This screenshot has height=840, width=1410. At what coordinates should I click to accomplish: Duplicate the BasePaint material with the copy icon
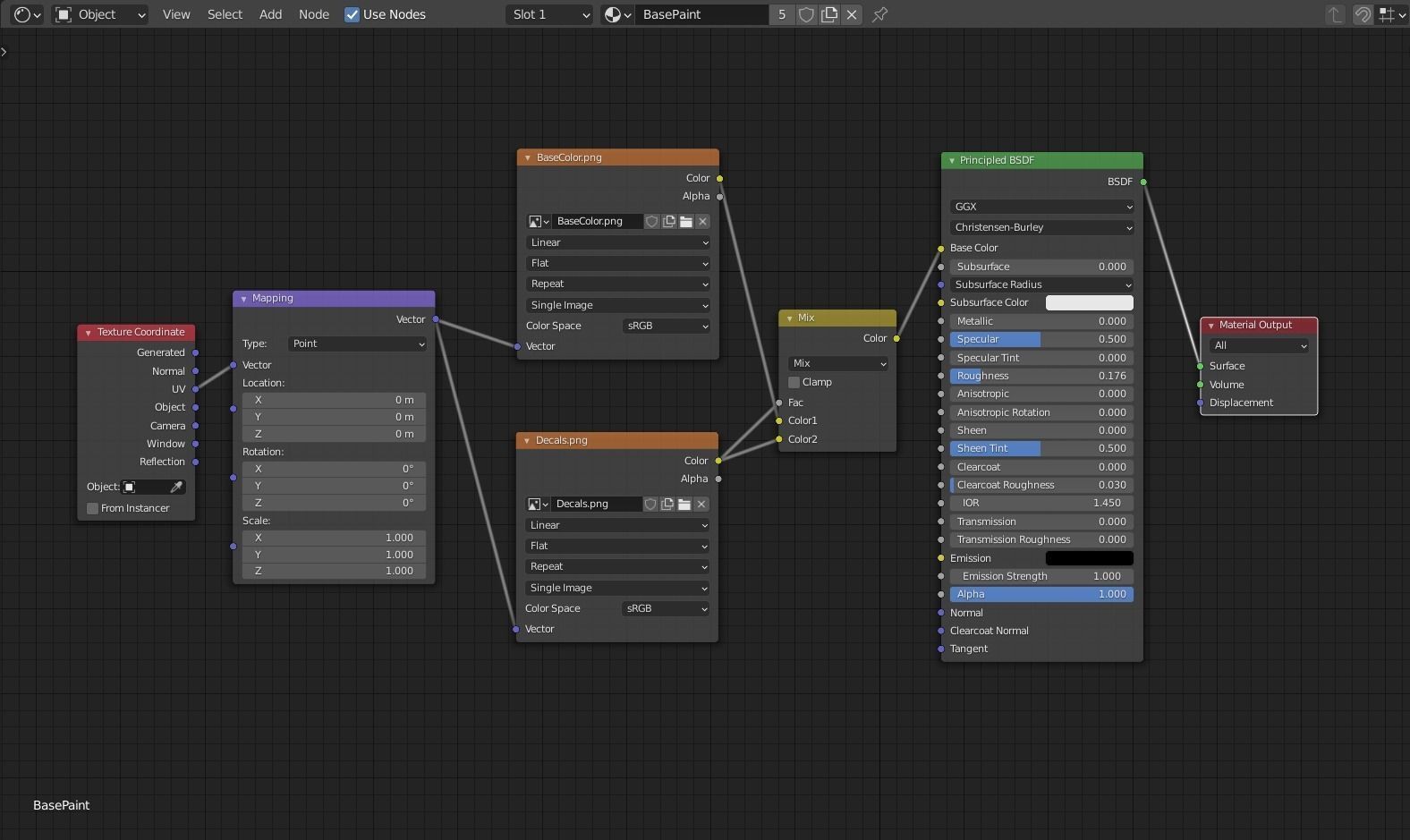click(x=829, y=14)
